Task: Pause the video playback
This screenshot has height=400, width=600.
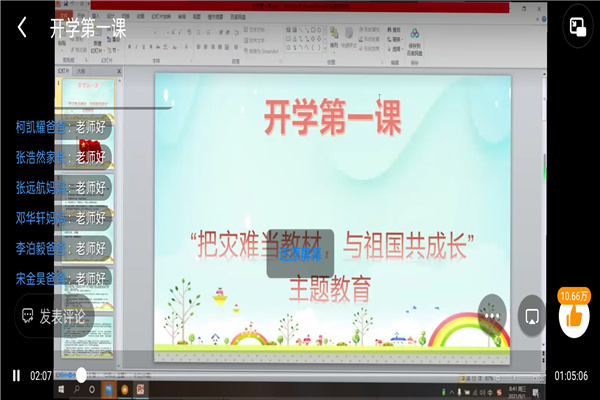Action: coord(15,376)
